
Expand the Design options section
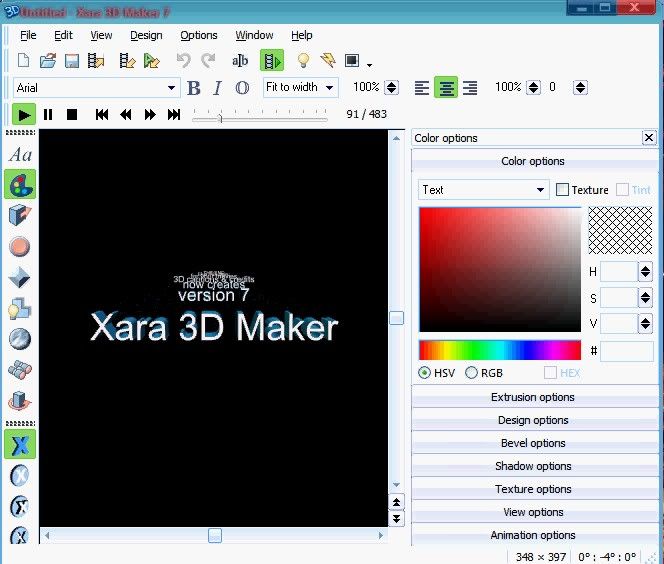(x=535, y=420)
